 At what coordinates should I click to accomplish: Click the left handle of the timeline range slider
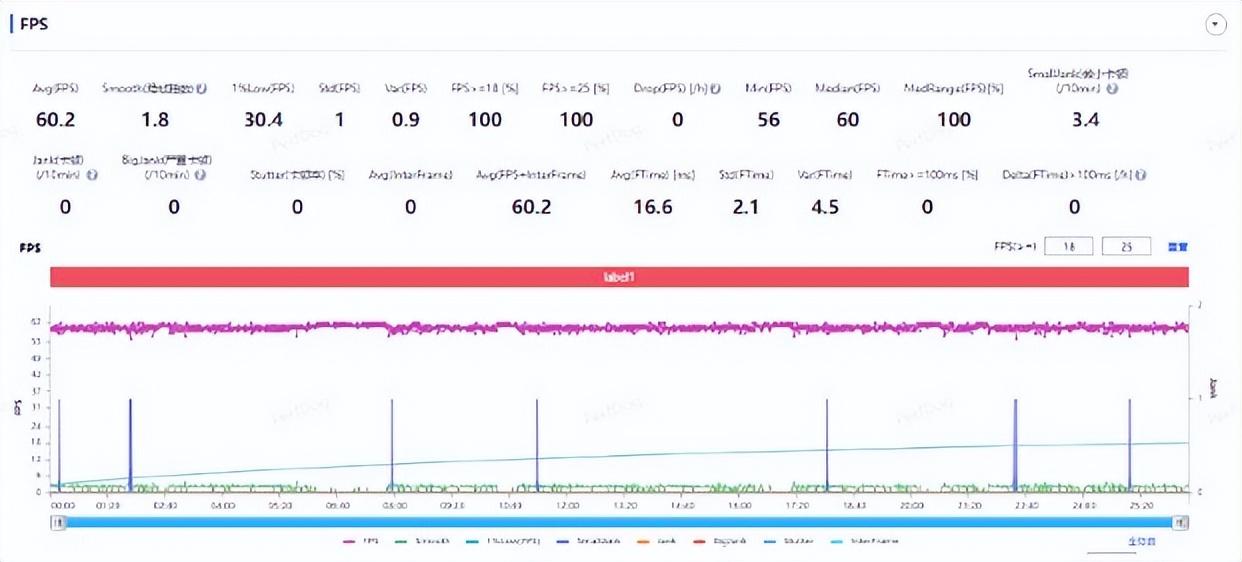tap(58, 522)
